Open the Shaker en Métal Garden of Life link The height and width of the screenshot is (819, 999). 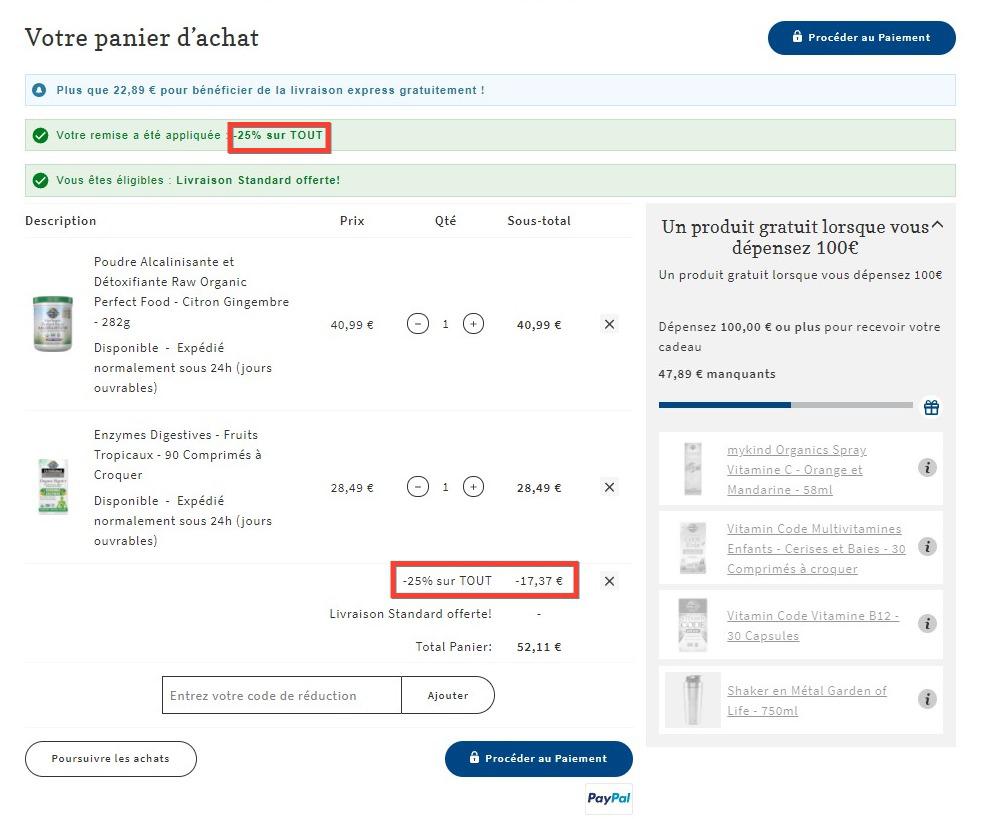pyautogui.click(x=807, y=700)
